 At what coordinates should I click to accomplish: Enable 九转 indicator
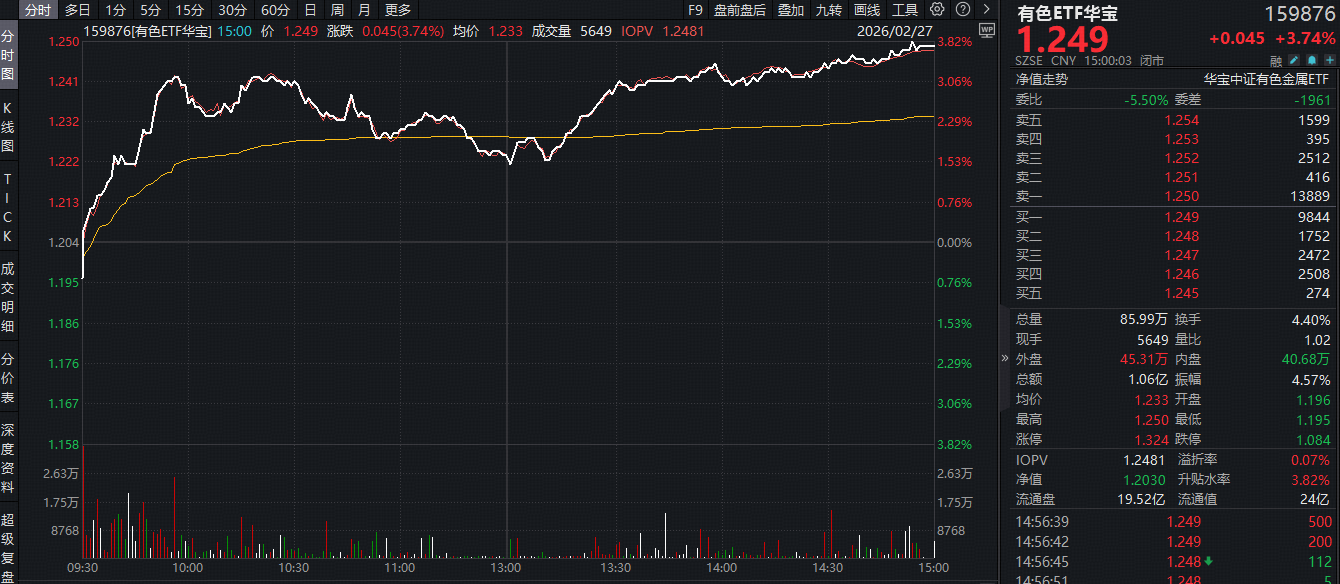(828, 10)
